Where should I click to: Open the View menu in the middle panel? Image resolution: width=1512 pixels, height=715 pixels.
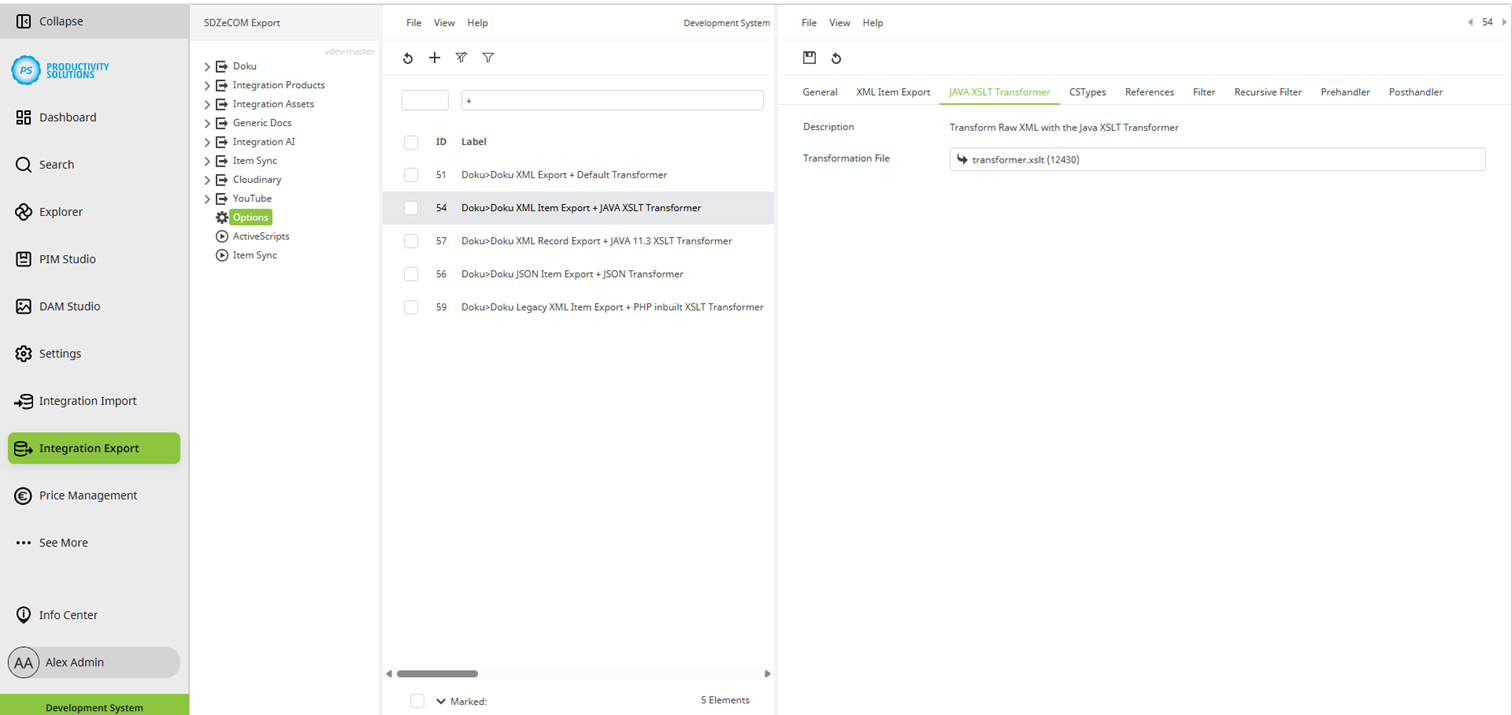point(444,22)
